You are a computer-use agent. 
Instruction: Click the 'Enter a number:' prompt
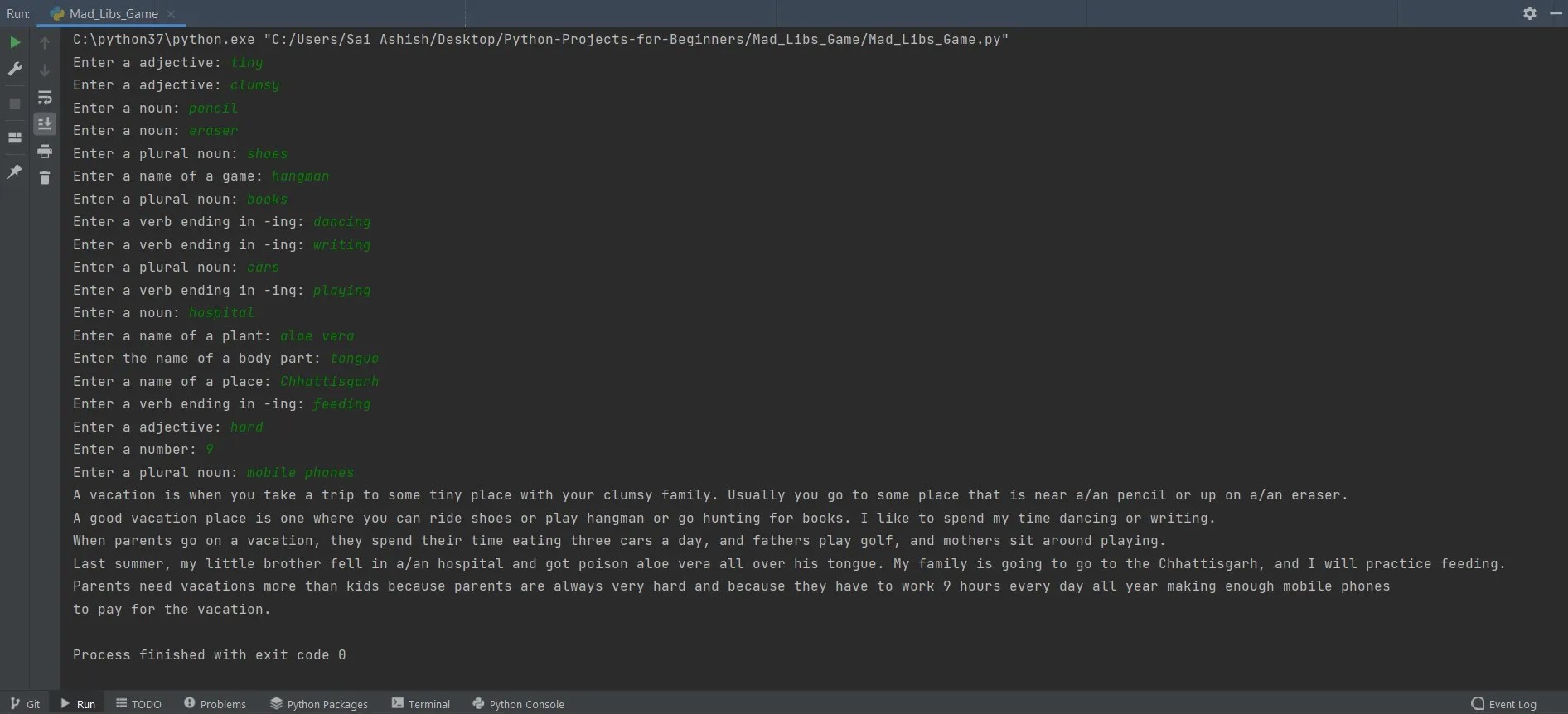(x=134, y=450)
